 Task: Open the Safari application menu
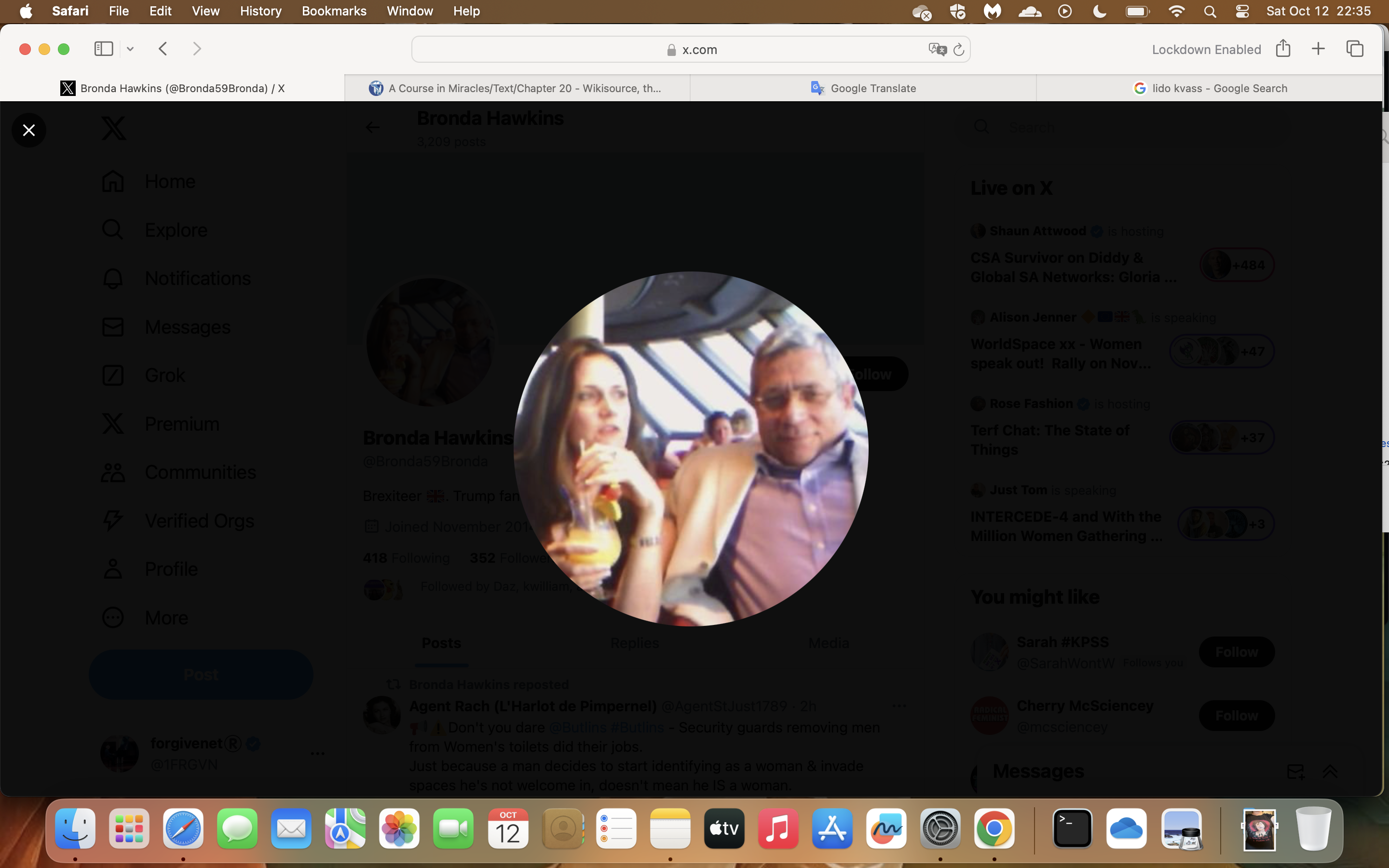point(70,11)
